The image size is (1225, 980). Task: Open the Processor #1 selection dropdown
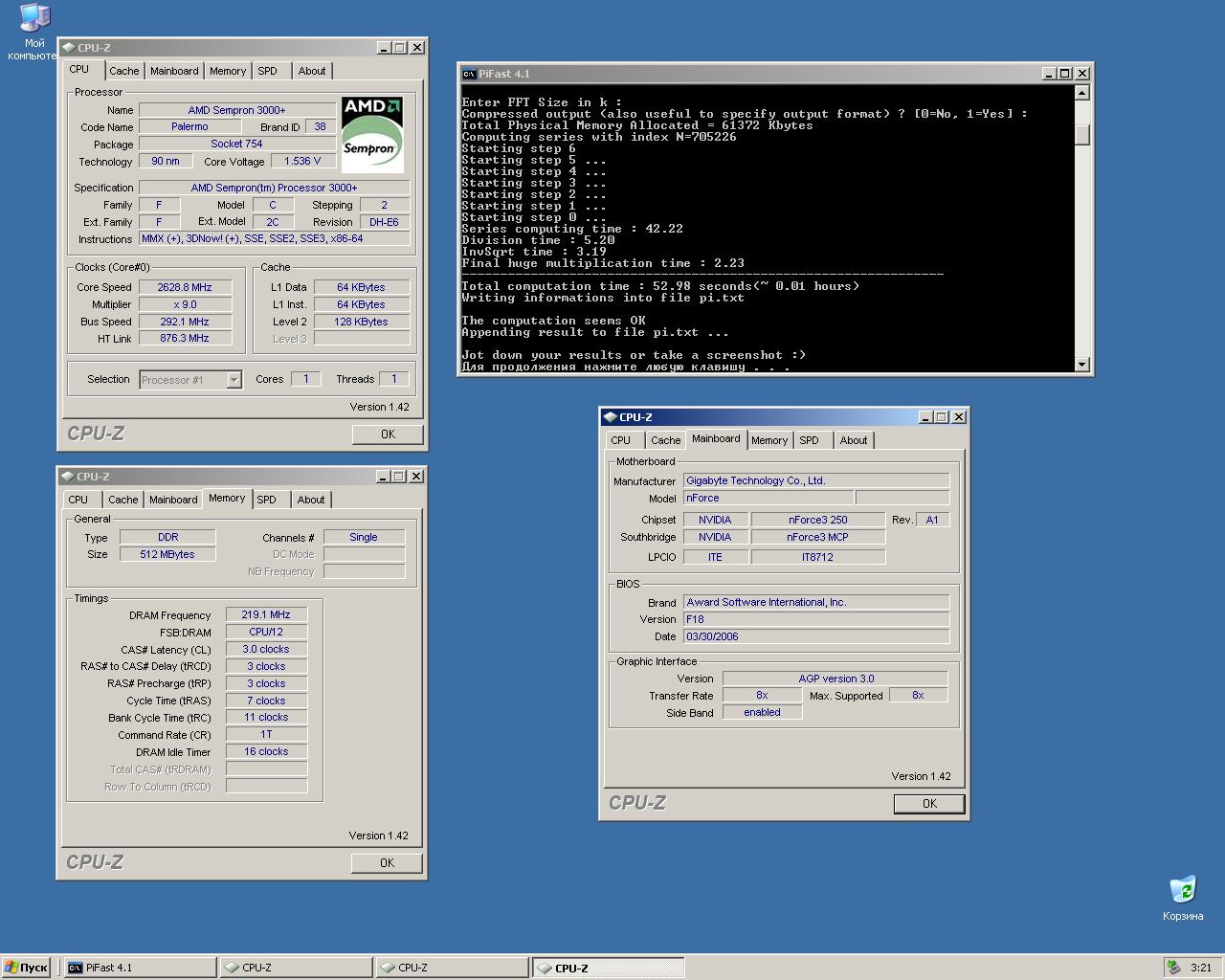[234, 380]
